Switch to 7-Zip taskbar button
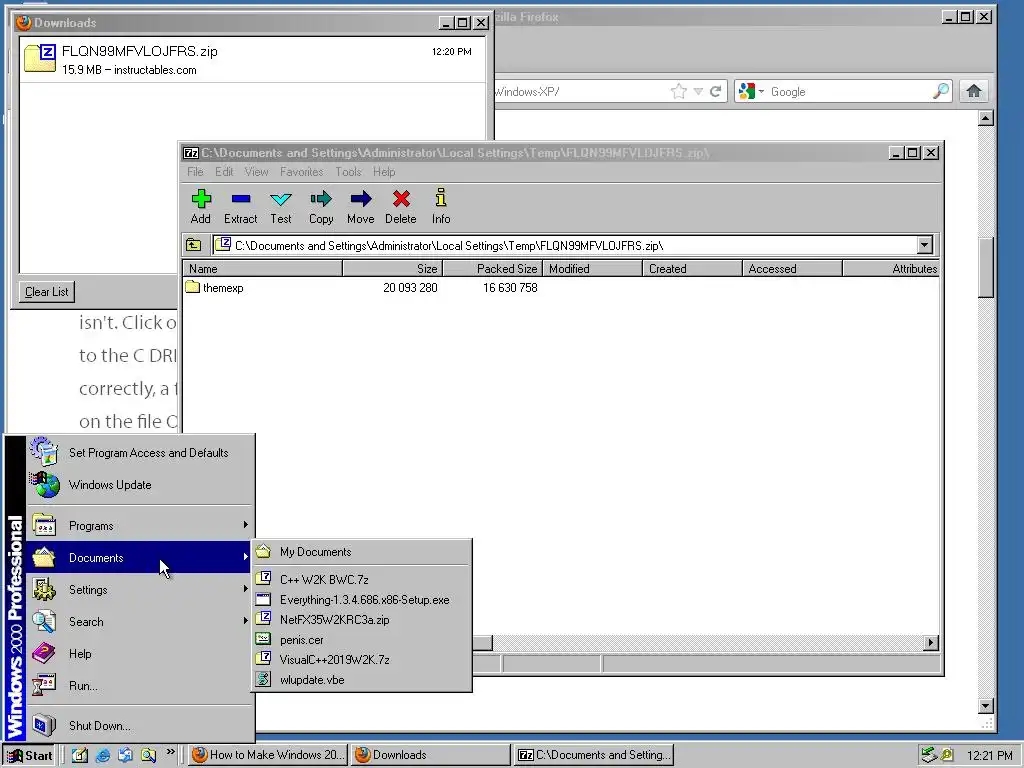Screen dimensions: 1024x768 pyautogui.click(x=593, y=755)
